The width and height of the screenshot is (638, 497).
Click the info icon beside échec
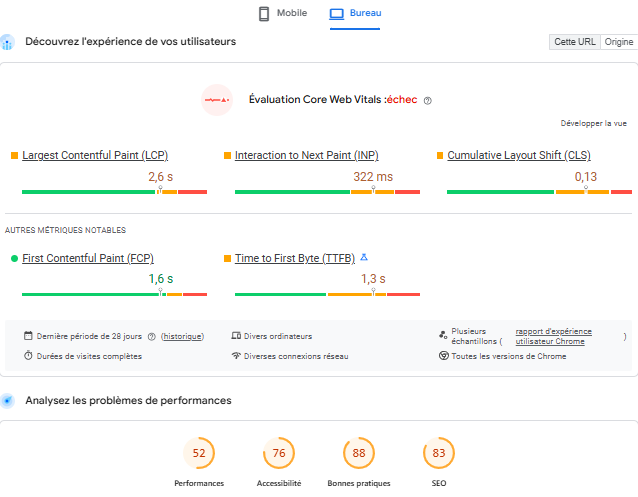click(x=428, y=100)
